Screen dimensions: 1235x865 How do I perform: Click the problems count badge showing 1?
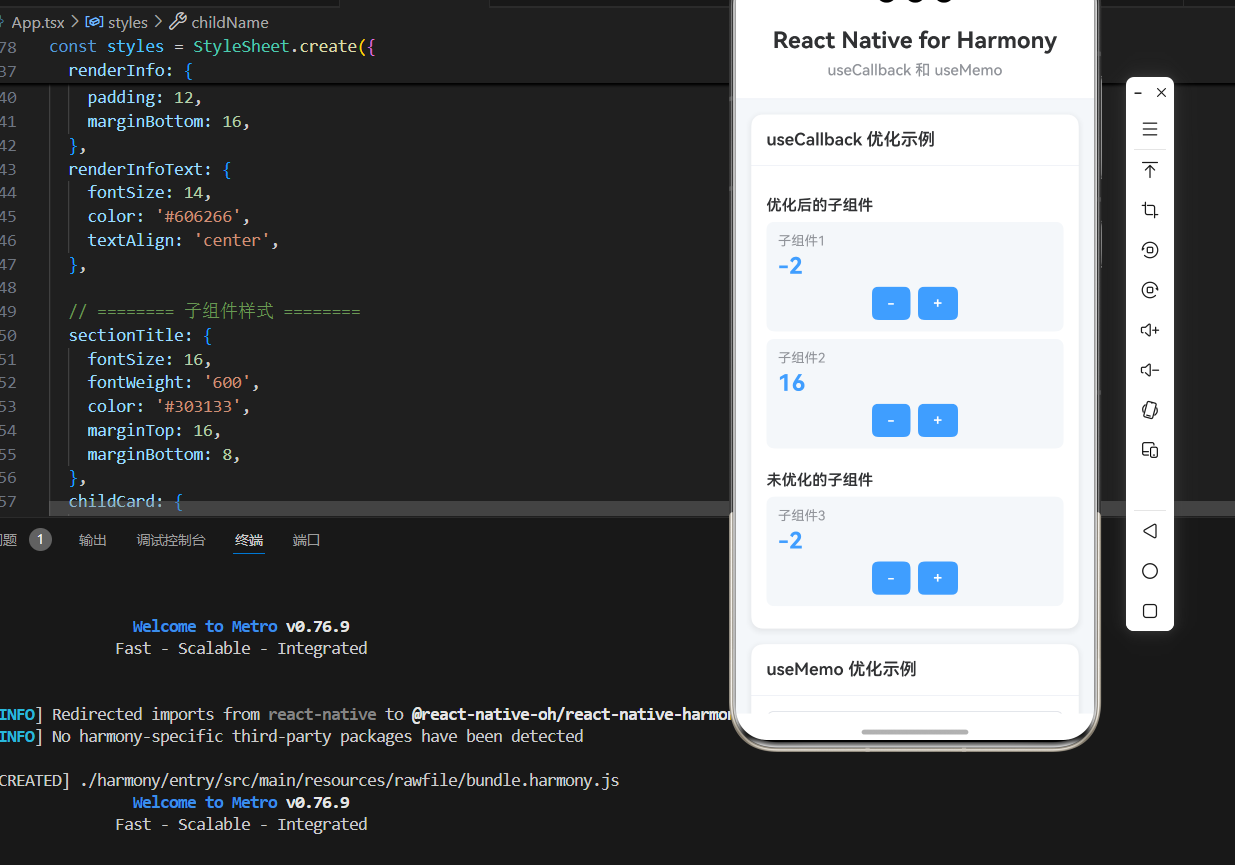[40, 540]
